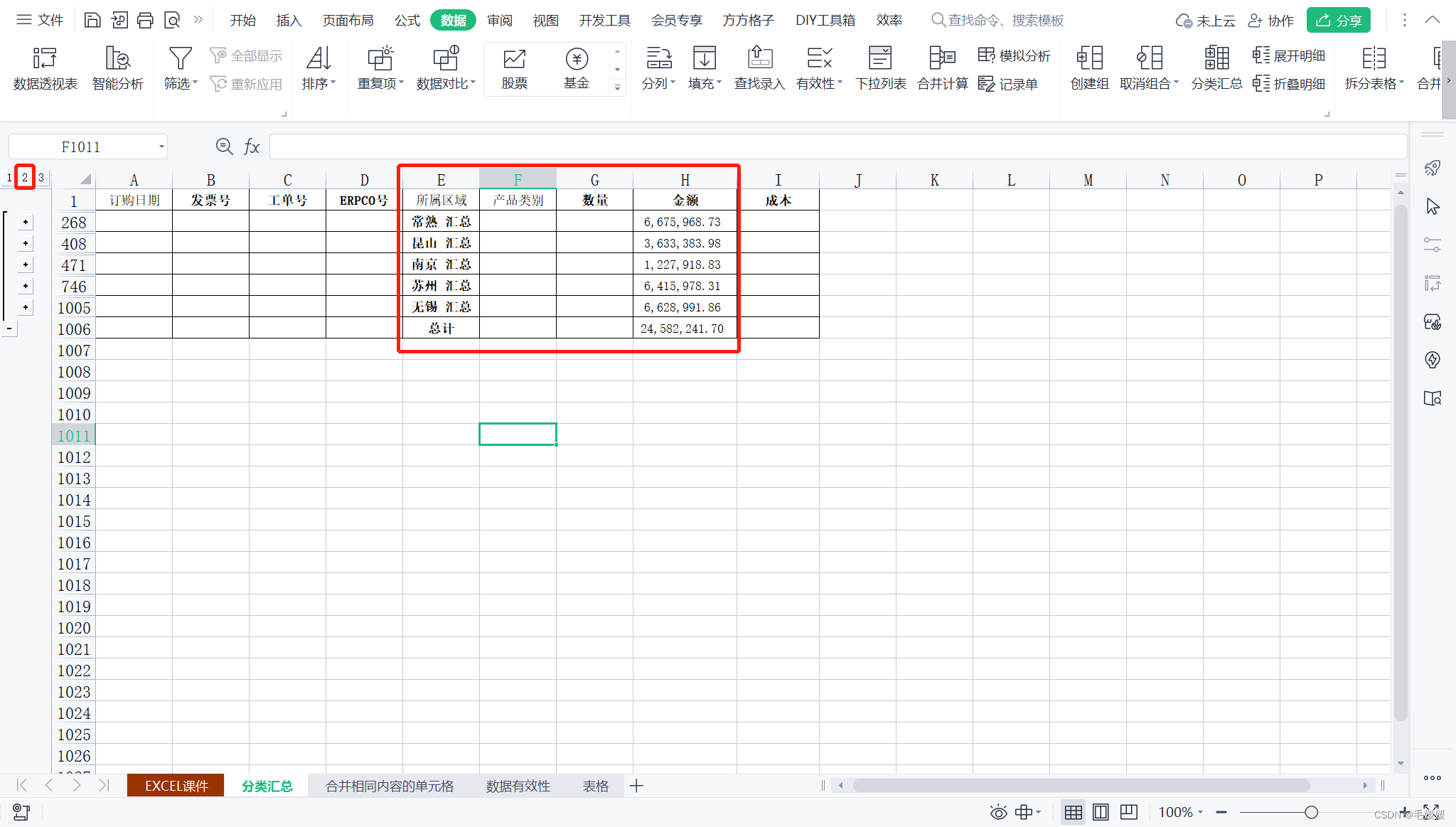Switch to the 数据有效性 sheet tab
Viewport: 1456px width, 827px height.
tap(518, 786)
